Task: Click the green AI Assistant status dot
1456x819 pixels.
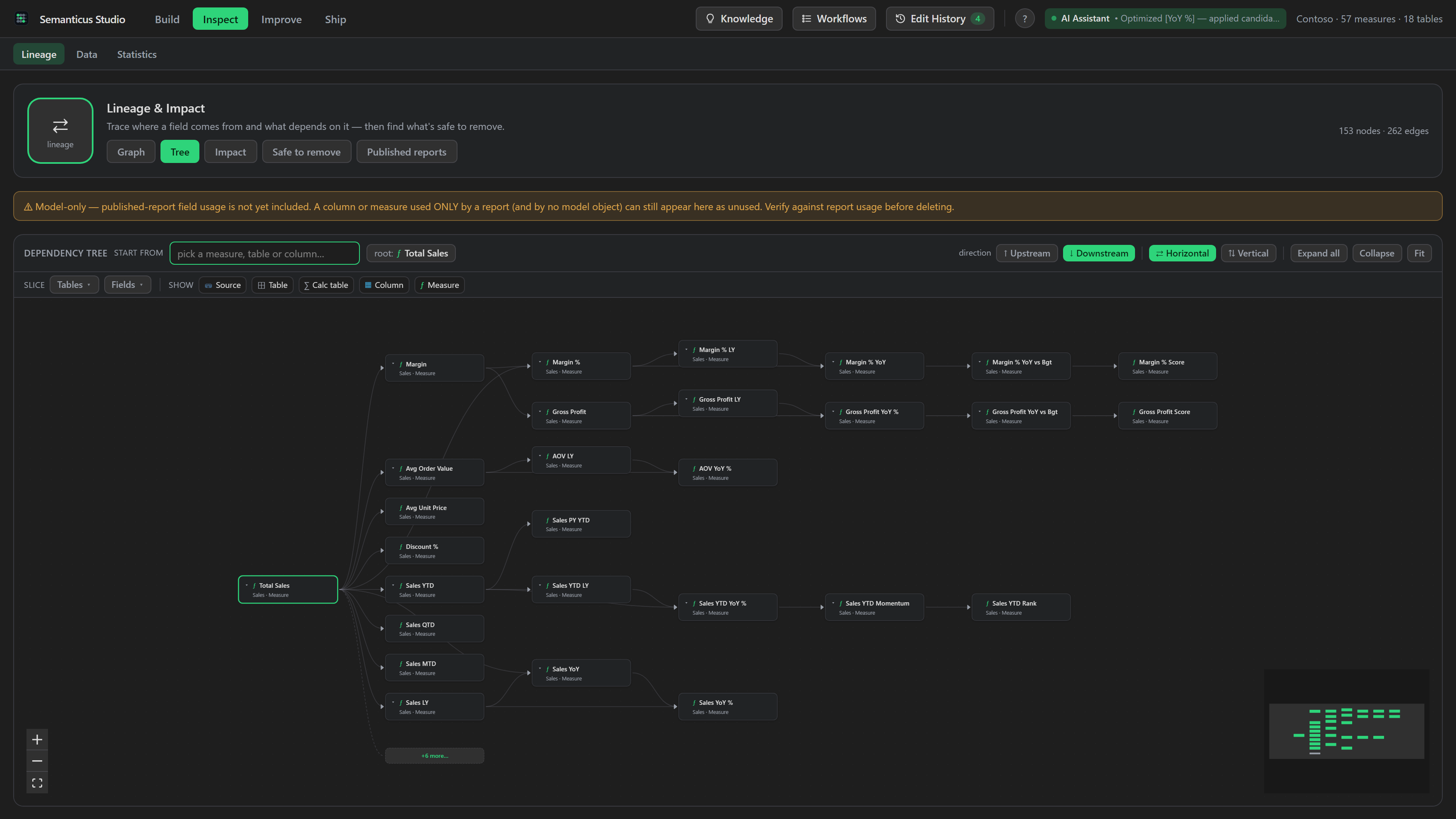Action: click(x=1054, y=19)
